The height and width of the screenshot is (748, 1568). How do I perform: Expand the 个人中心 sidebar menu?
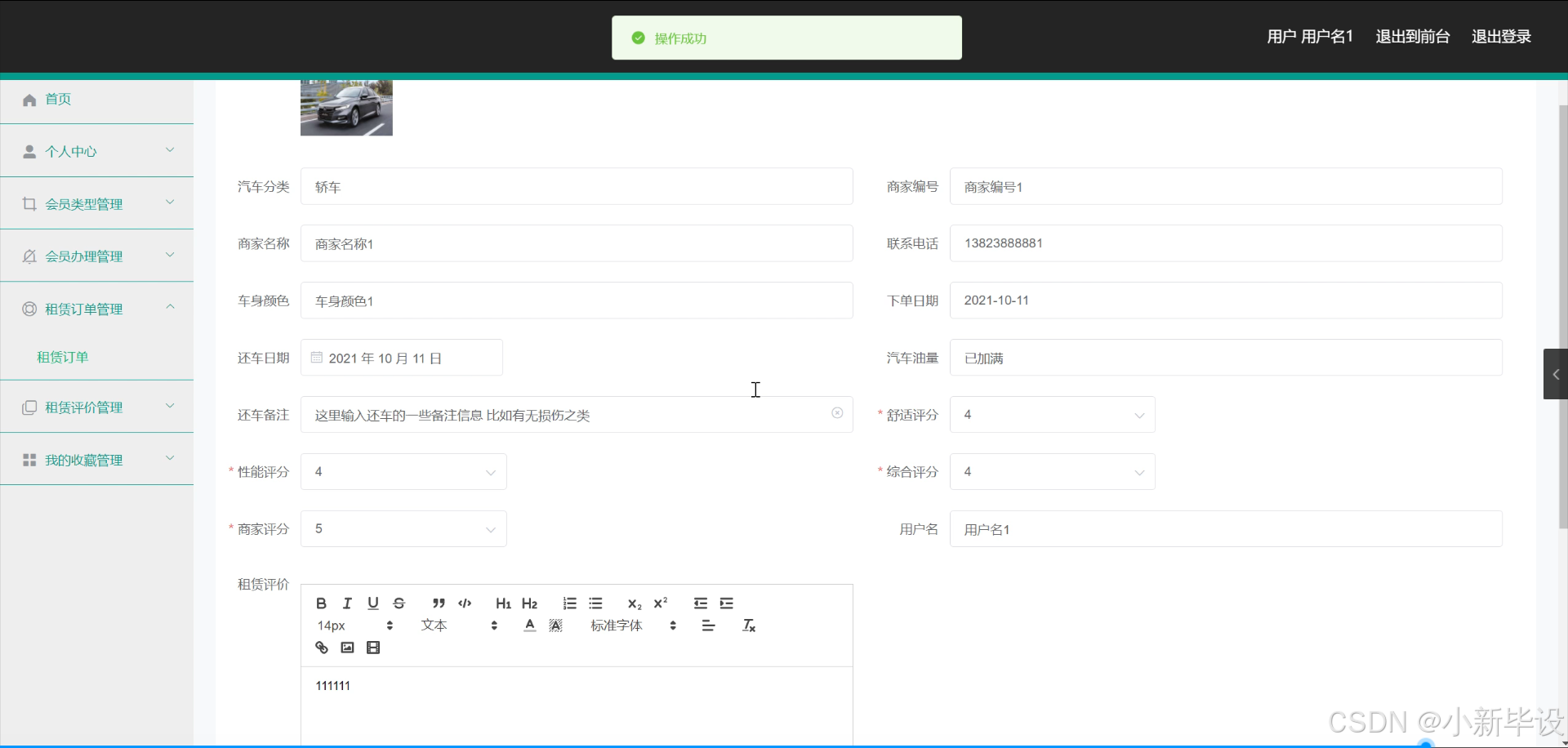click(x=97, y=150)
